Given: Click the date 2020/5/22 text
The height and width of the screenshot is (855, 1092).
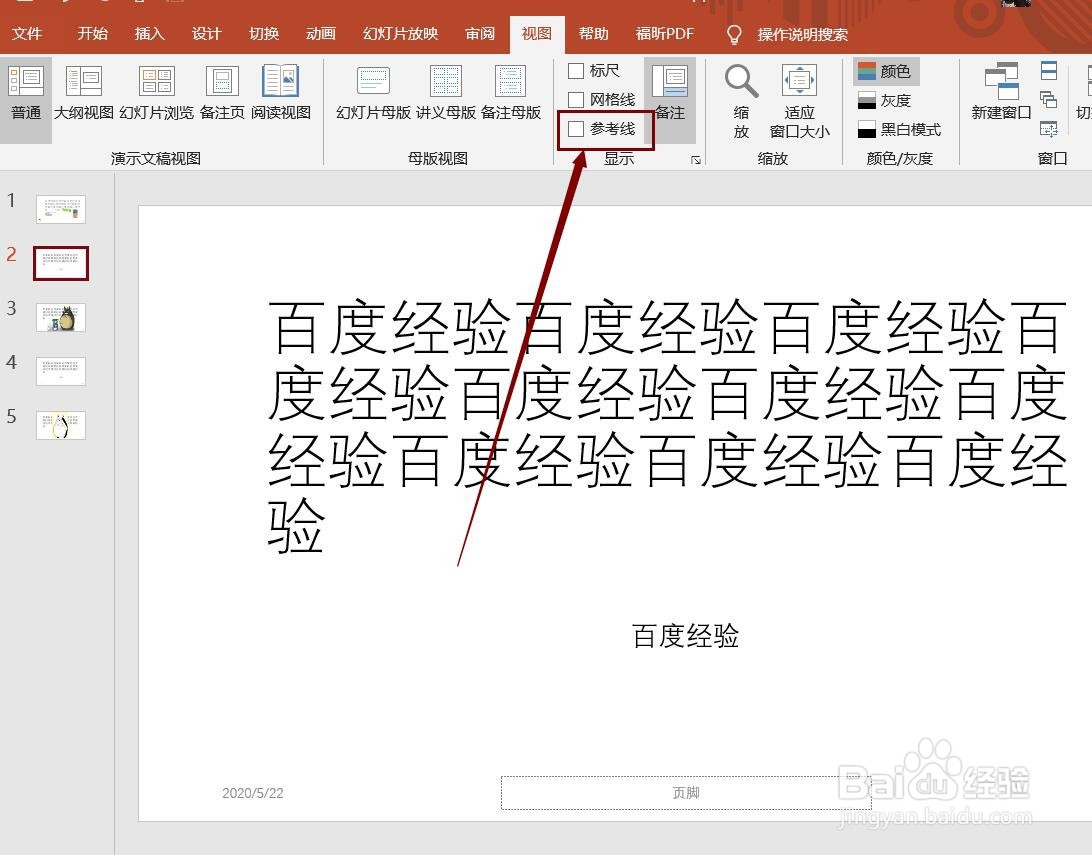Looking at the screenshot, I should (x=253, y=793).
